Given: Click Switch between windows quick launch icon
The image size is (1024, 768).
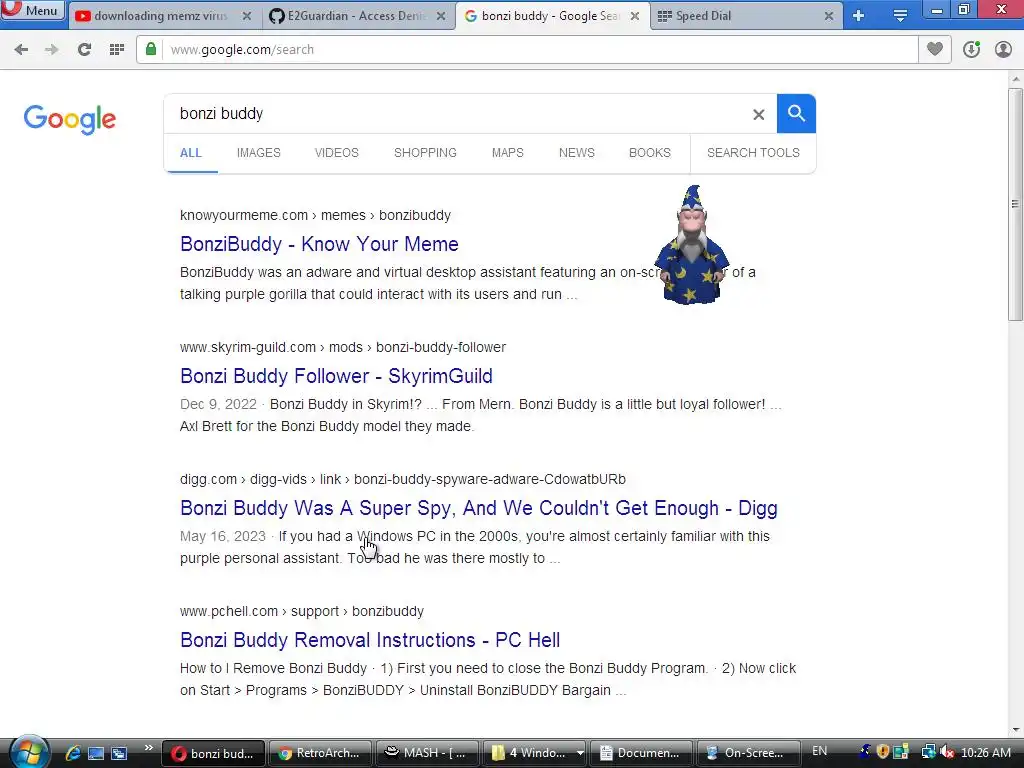Looking at the screenshot, I should click(119, 753).
